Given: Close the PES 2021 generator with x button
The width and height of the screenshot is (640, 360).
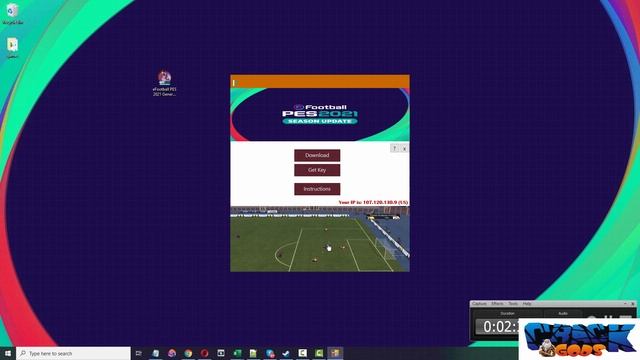Looking at the screenshot, I should point(404,148).
